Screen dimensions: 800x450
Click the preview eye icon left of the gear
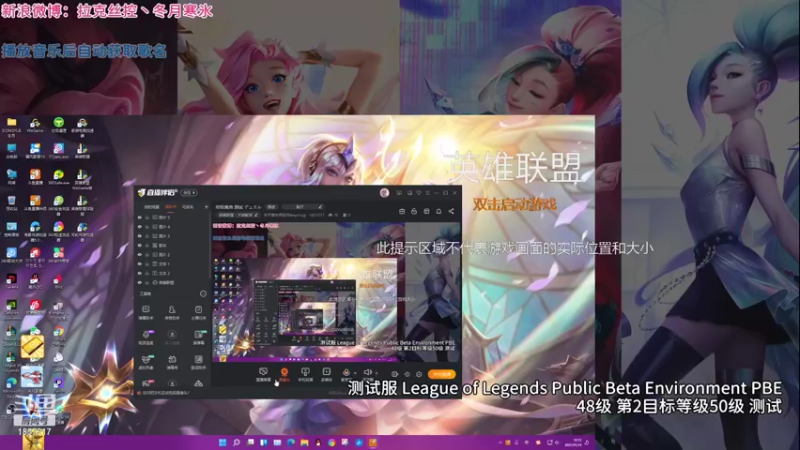(x=407, y=374)
